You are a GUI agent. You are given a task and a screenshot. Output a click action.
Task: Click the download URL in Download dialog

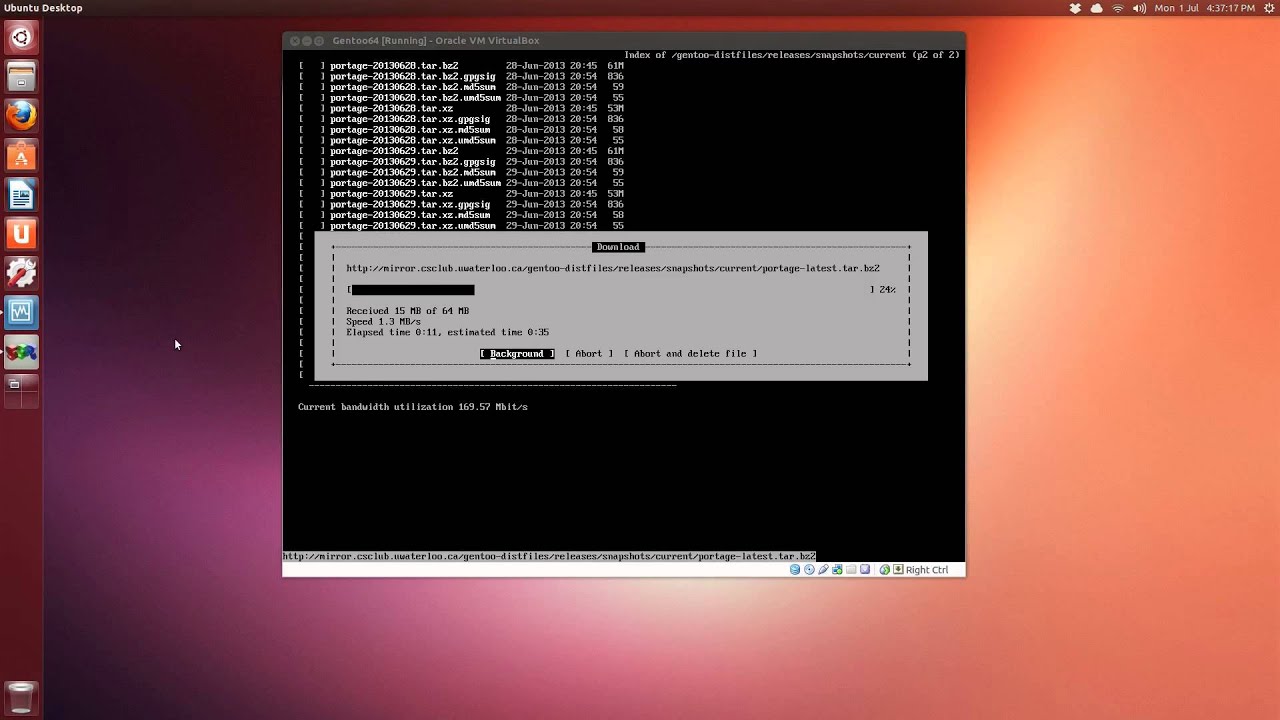click(613, 268)
